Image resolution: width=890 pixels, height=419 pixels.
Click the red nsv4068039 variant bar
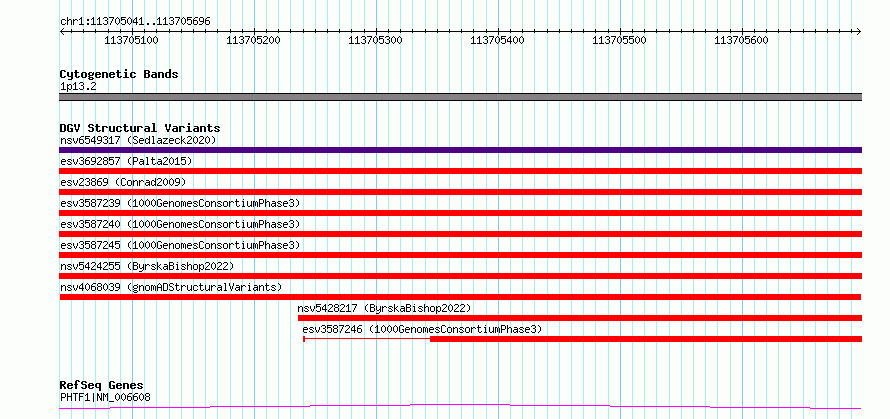[x=460, y=297]
